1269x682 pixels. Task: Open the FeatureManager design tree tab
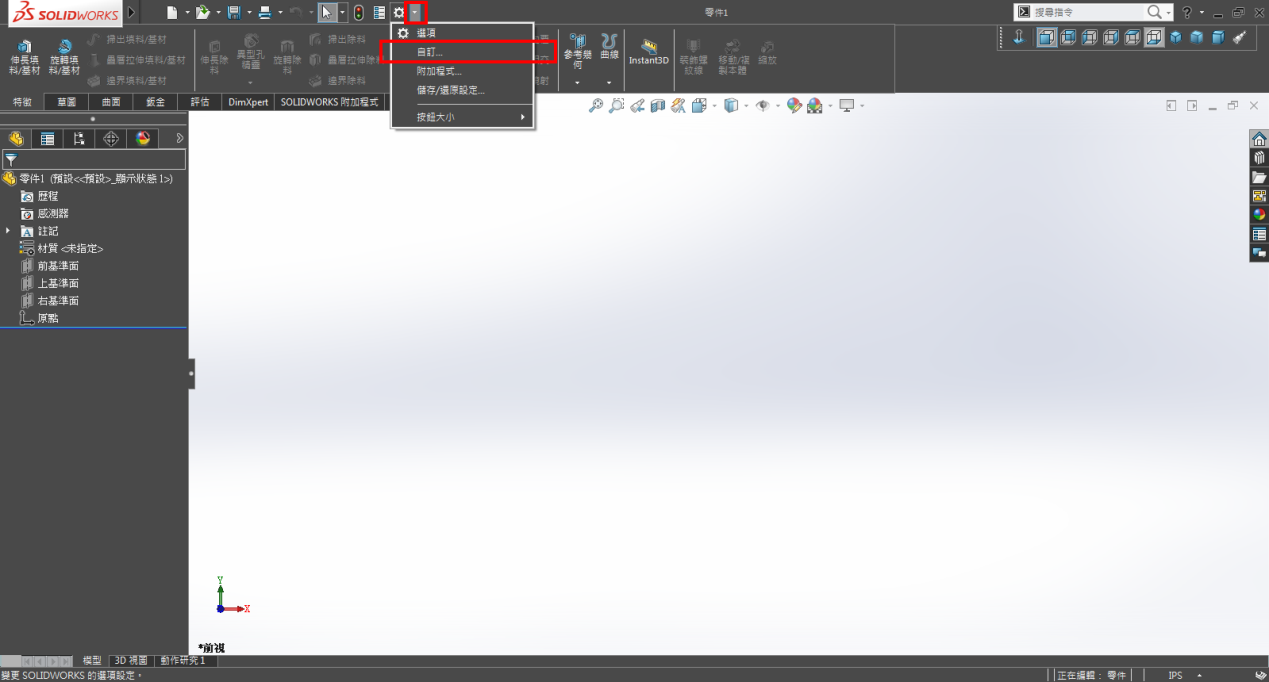point(16,139)
